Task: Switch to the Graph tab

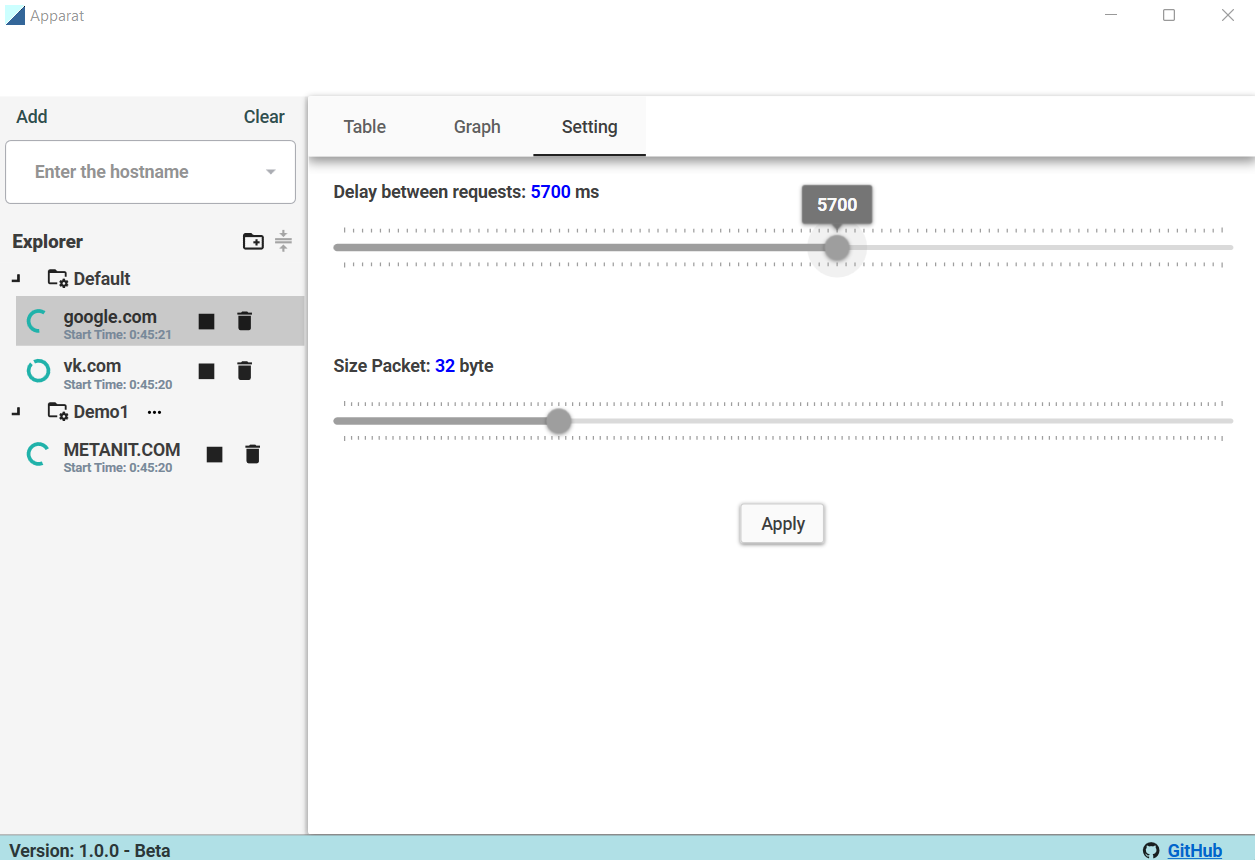Action: 477,126
